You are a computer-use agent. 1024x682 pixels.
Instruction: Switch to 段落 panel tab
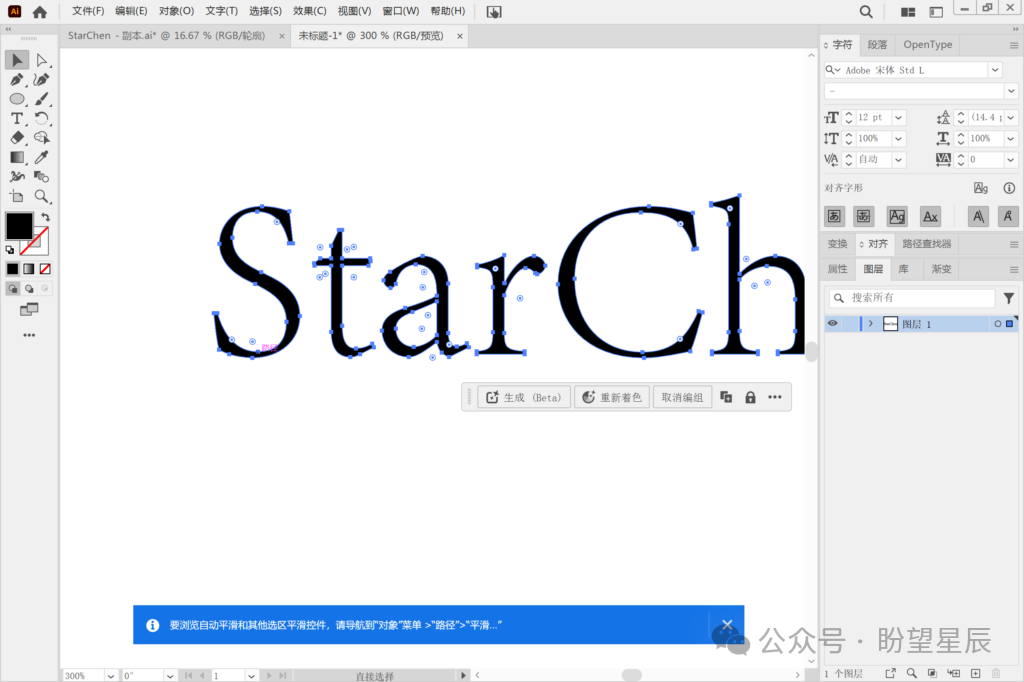pos(877,44)
